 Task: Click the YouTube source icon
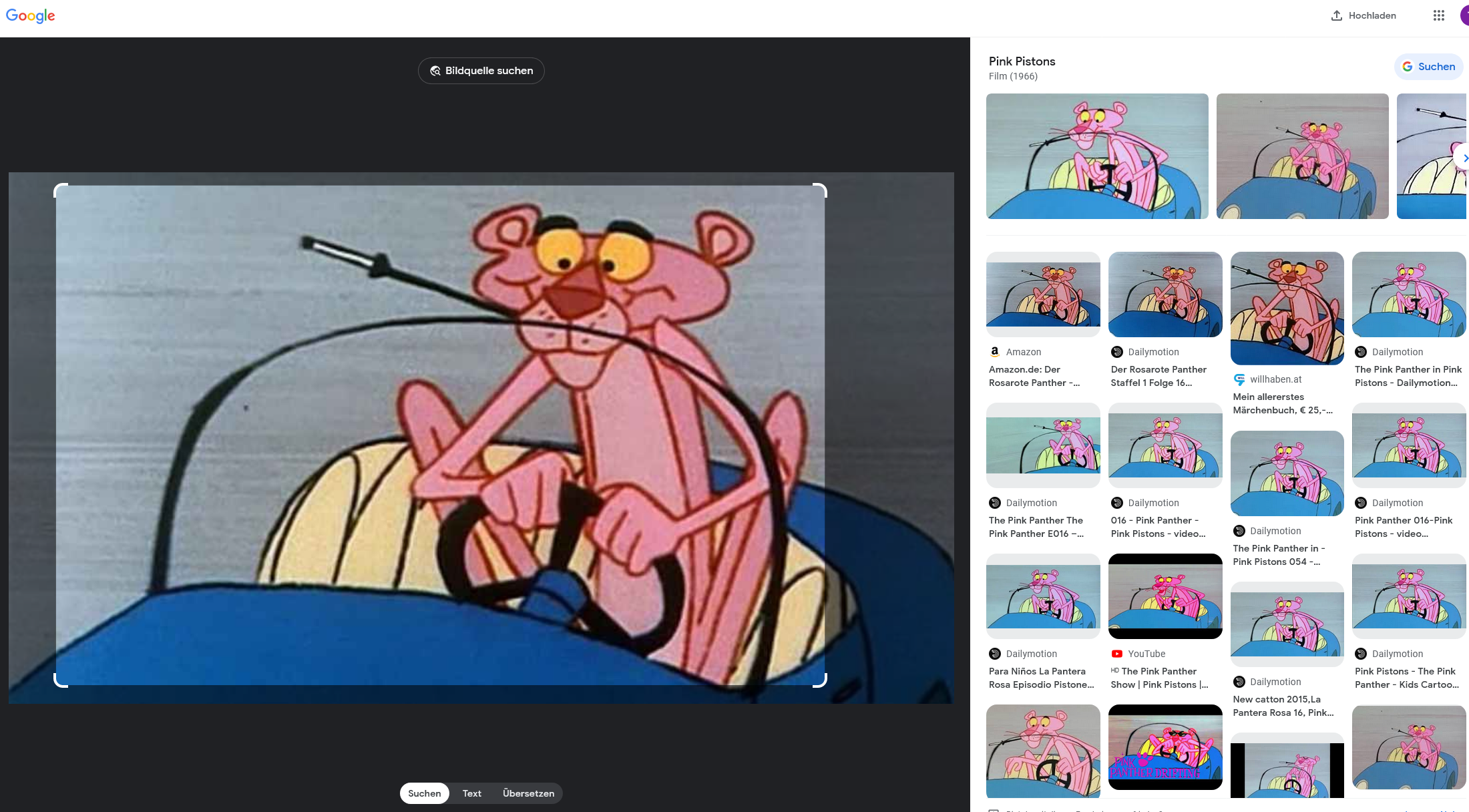point(1117,654)
